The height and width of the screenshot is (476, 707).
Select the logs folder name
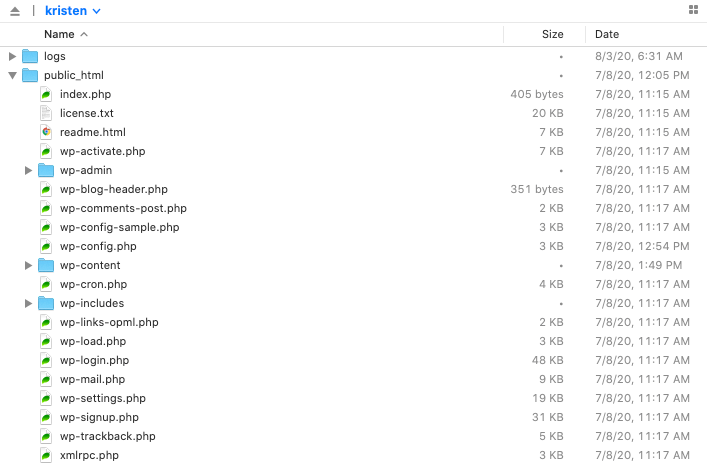pyautogui.click(x=55, y=56)
